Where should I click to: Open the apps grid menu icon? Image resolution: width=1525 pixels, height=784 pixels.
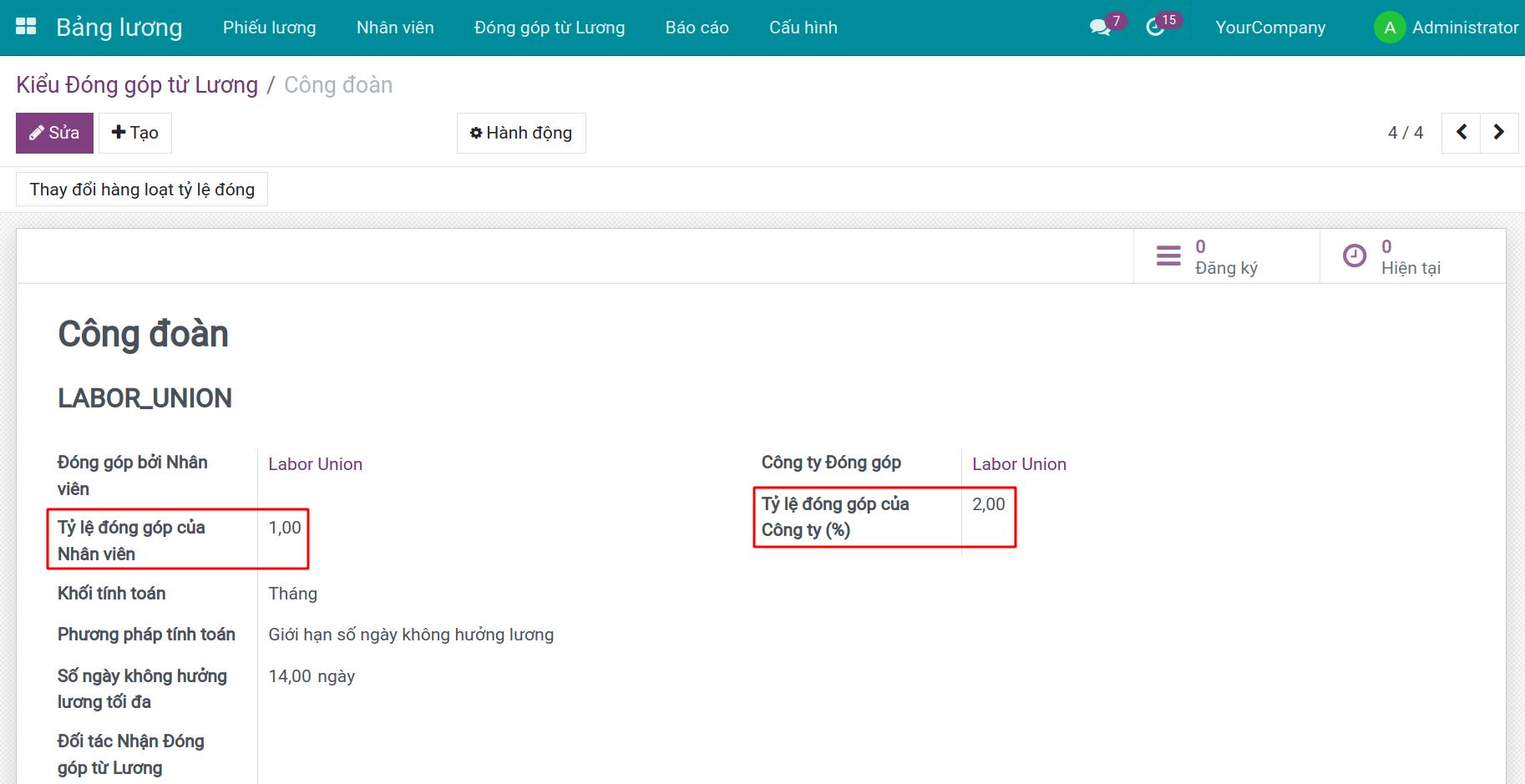[26, 27]
